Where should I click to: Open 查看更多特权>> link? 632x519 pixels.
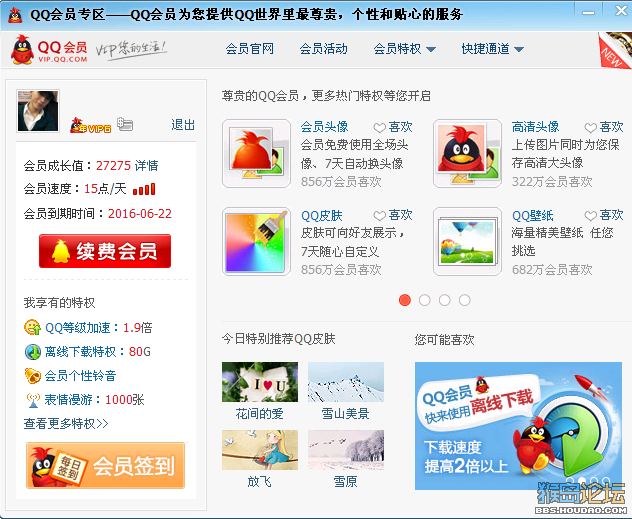66,424
